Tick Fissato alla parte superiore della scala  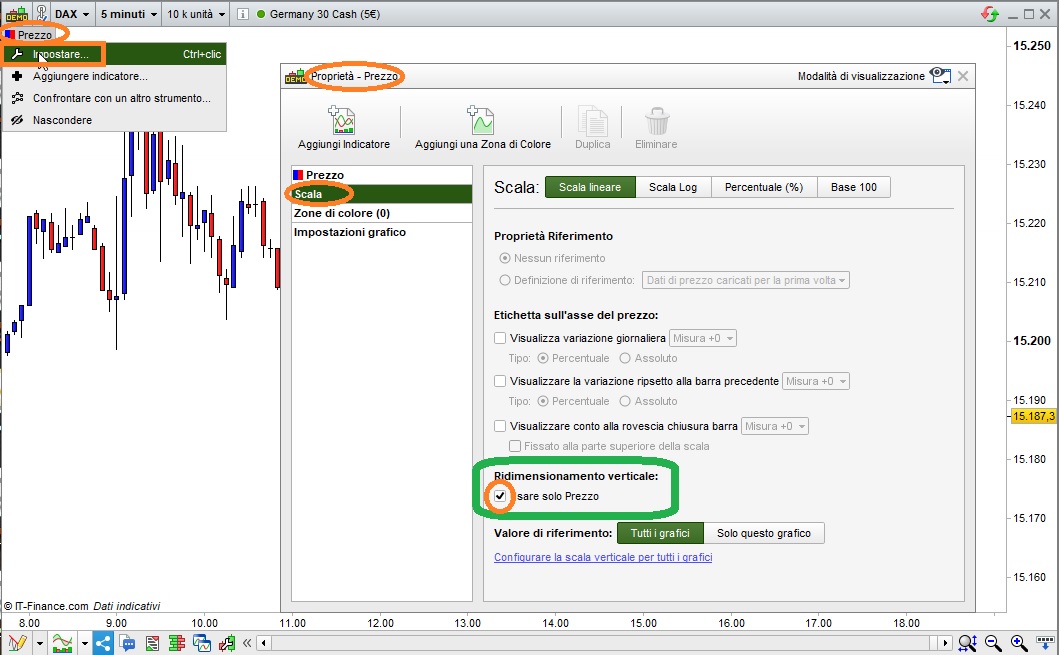pos(515,446)
